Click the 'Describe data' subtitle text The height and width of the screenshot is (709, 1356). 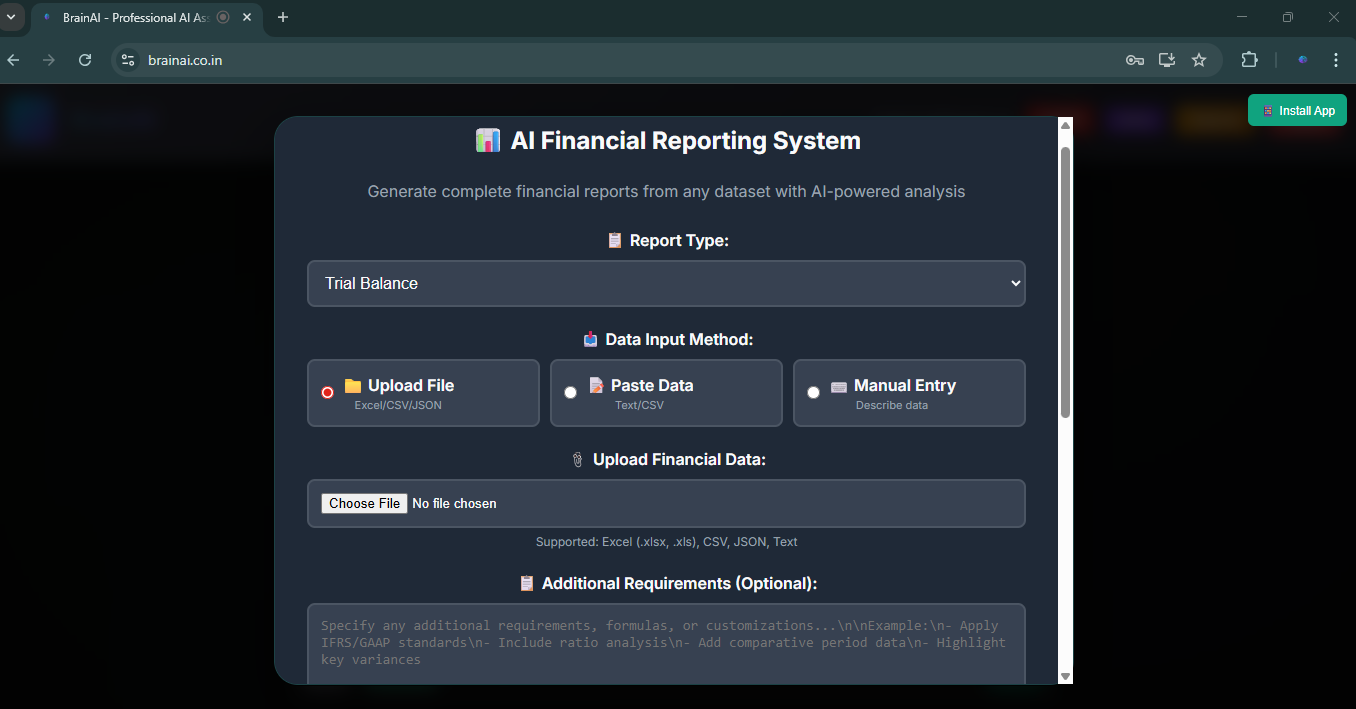892,406
